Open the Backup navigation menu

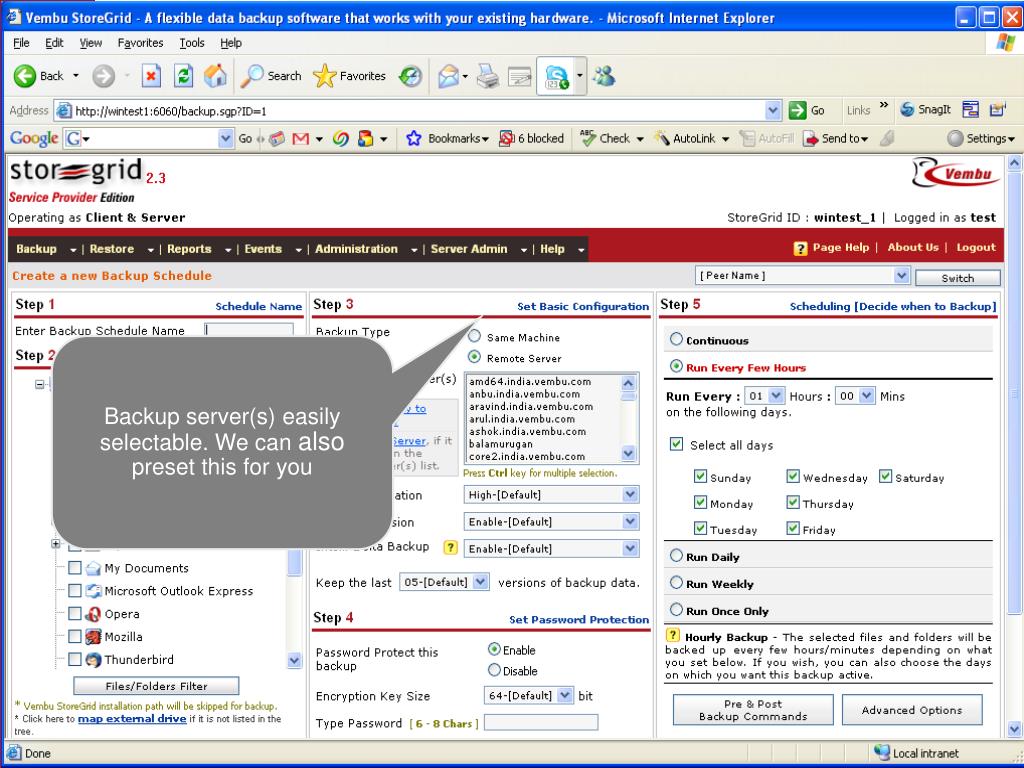(46, 249)
